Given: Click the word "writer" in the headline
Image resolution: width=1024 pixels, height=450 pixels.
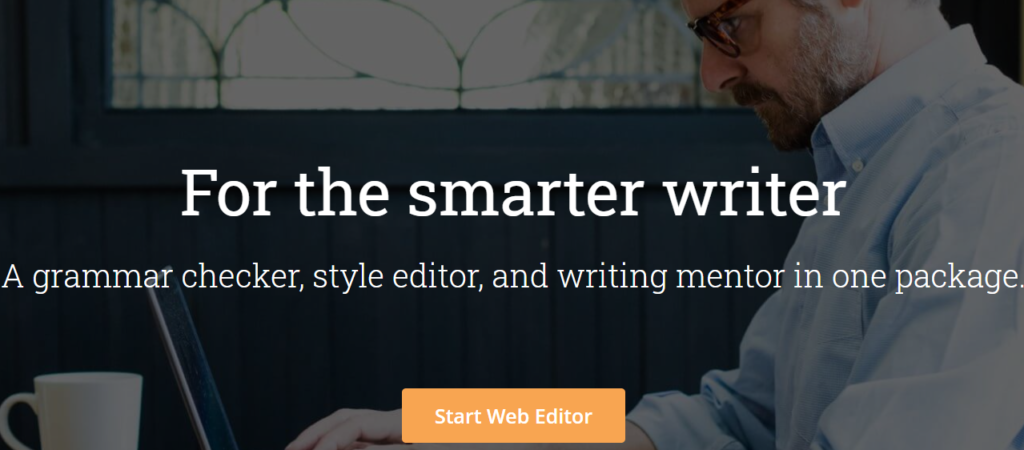Looking at the screenshot, I should (757, 193).
